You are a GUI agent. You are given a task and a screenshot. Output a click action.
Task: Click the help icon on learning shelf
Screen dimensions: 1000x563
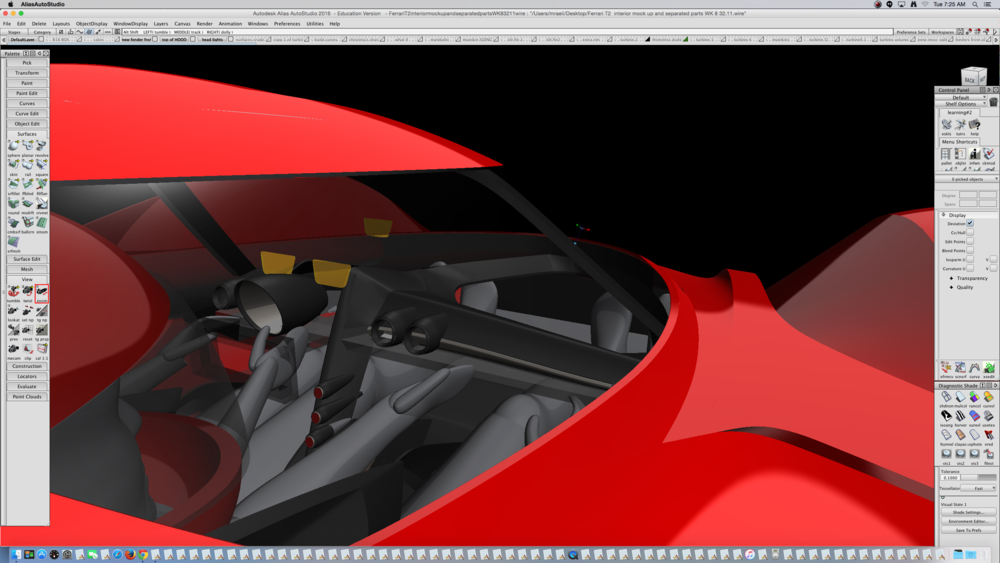coord(974,126)
